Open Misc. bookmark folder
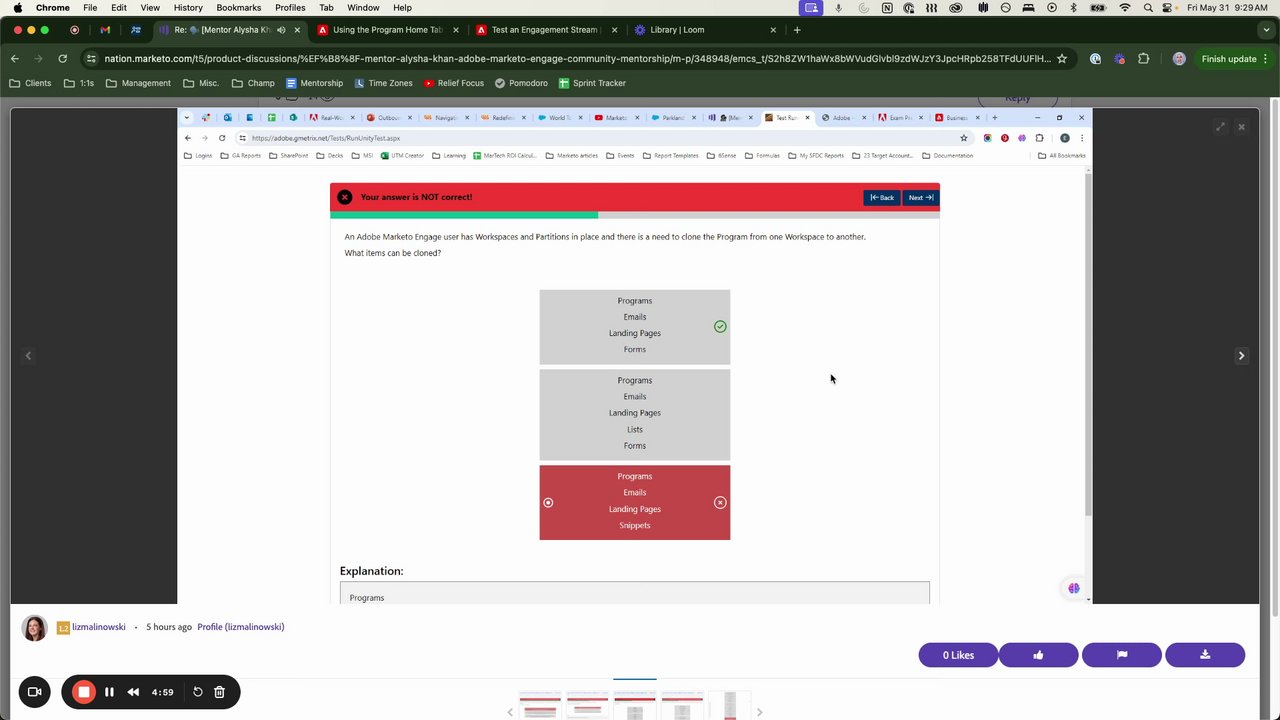 (x=200, y=83)
